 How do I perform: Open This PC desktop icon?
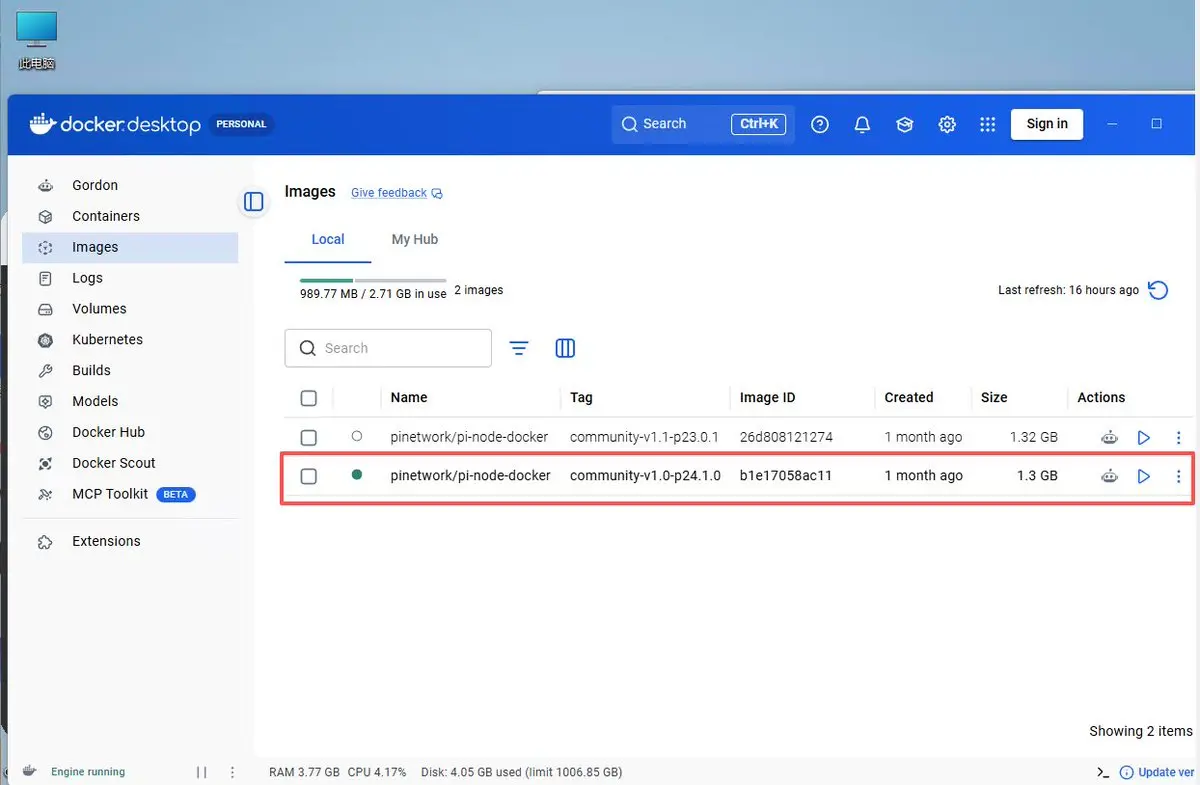tap(36, 41)
